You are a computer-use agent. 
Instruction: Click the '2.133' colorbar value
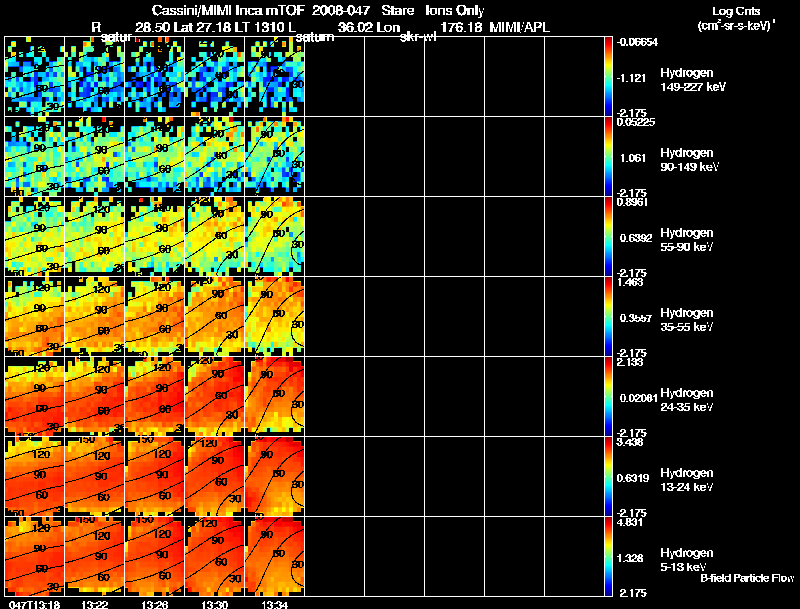(630, 363)
